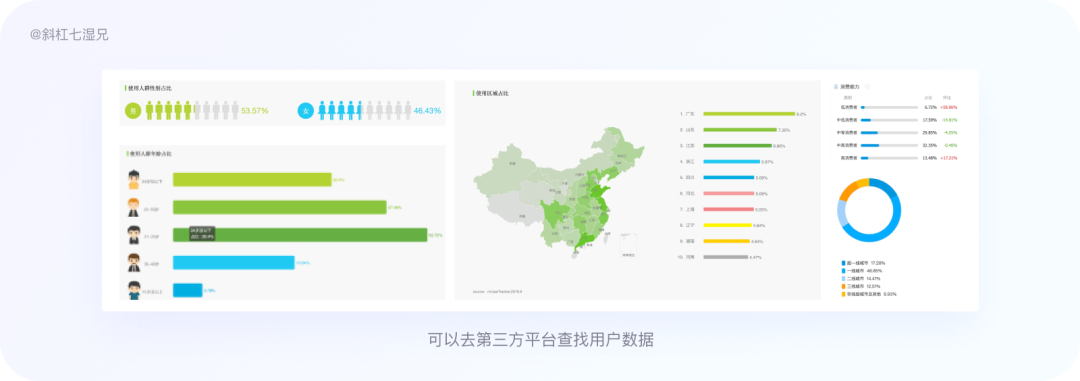Click the 四川 ranking bar
The image size is (1080, 381).
(729, 177)
